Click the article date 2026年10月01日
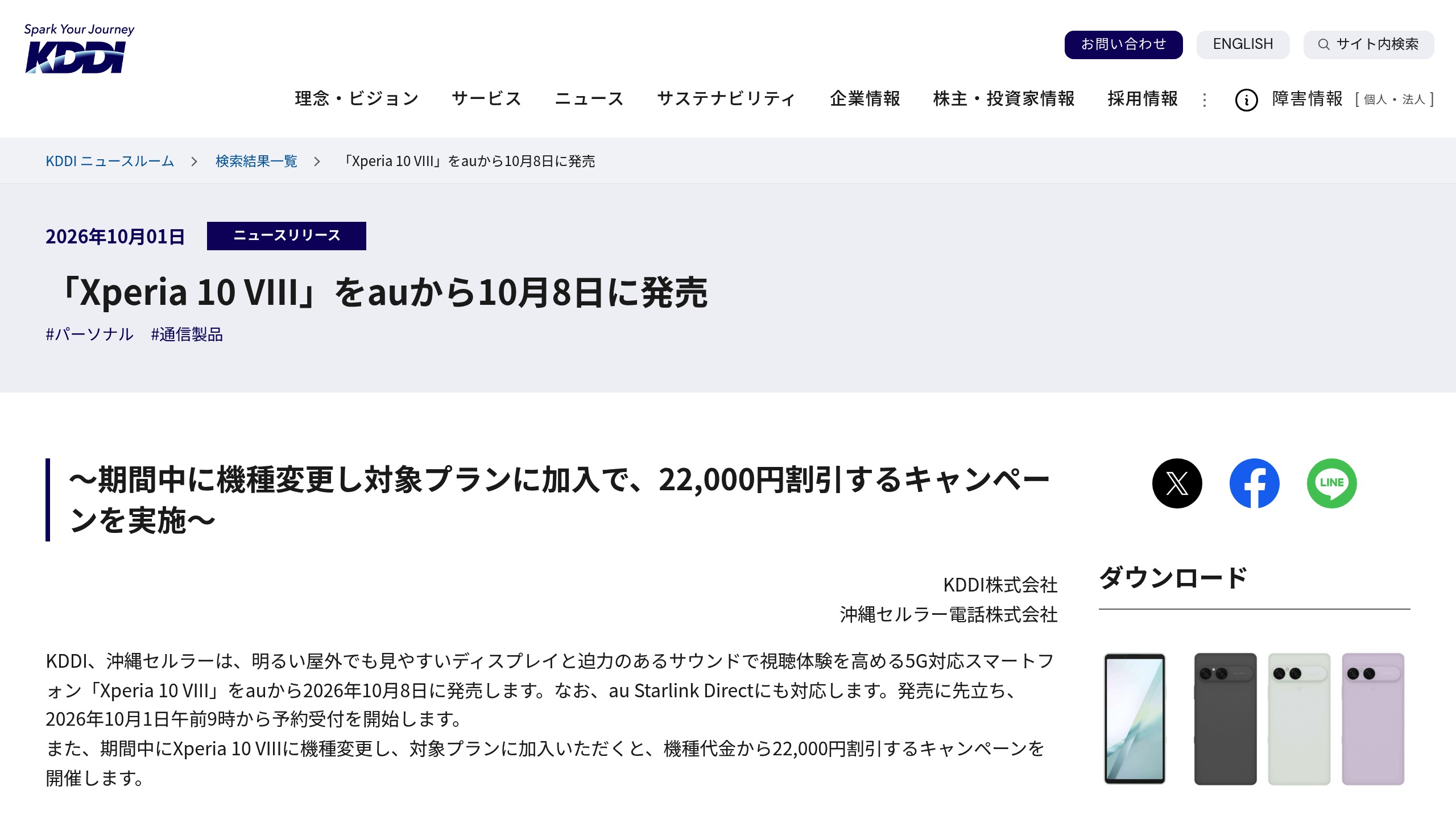This screenshot has width=1456, height=819. click(115, 237)
